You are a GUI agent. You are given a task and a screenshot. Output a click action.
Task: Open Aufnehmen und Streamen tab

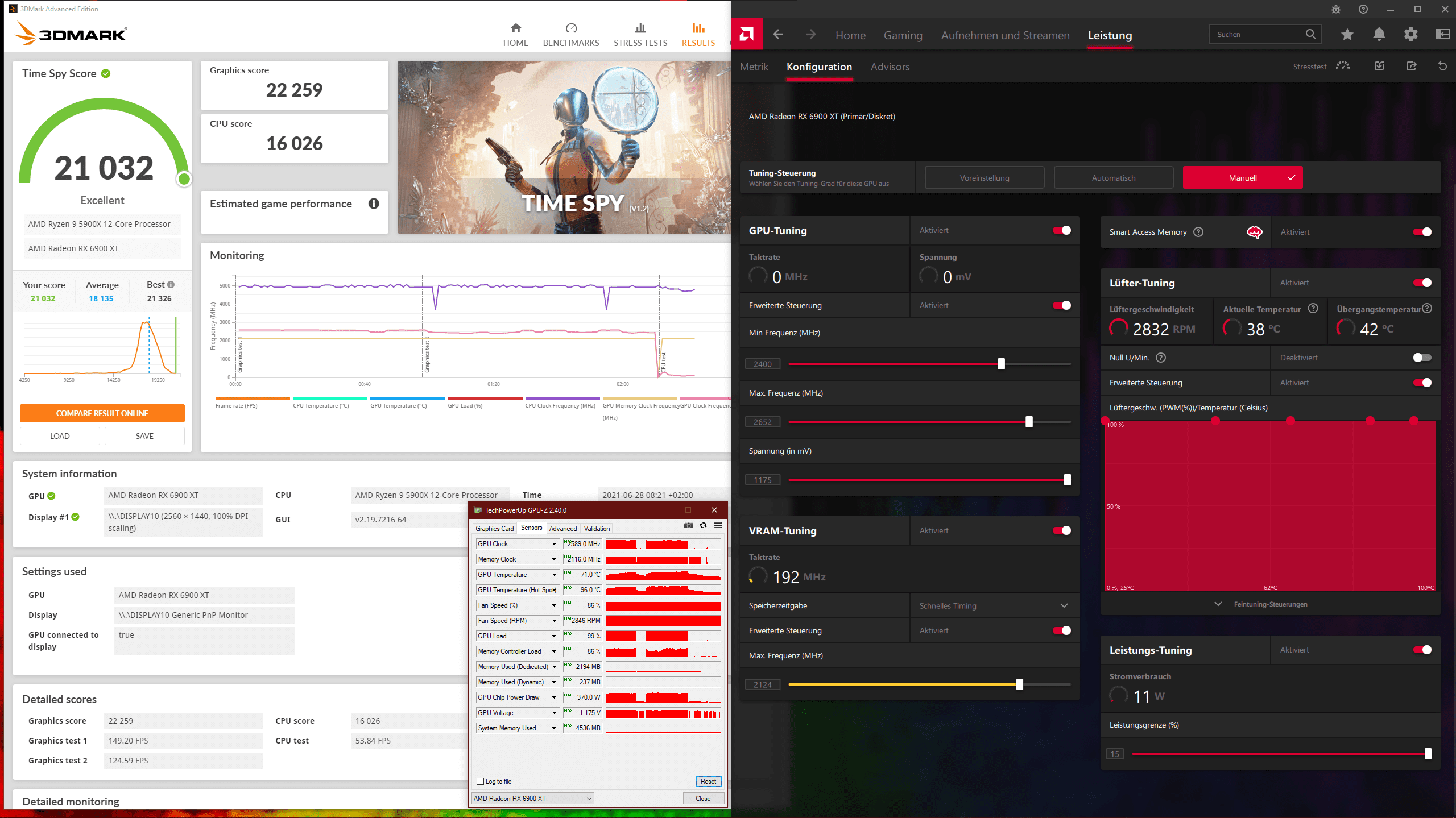tap(1005, 35)
